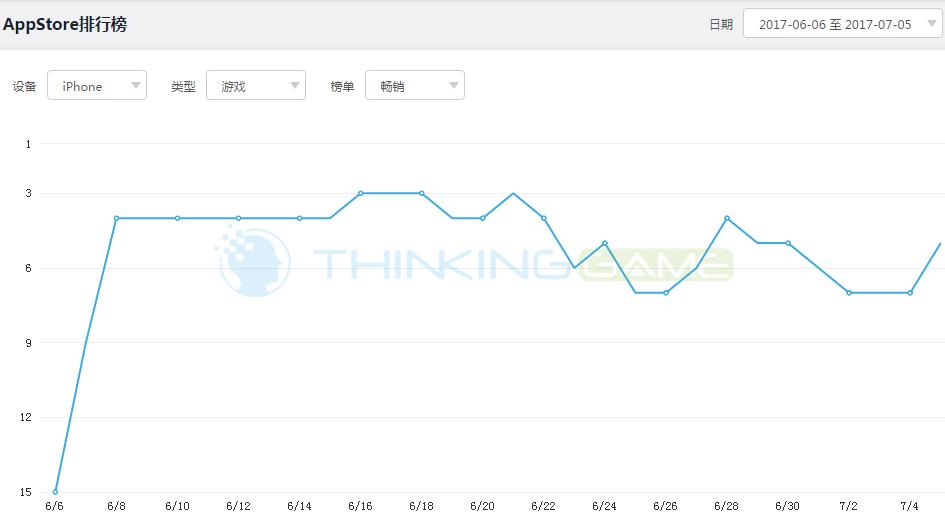The image size is (945, 521).
Task: Click the AppStore排行榜 title
Action: (65, 24)
